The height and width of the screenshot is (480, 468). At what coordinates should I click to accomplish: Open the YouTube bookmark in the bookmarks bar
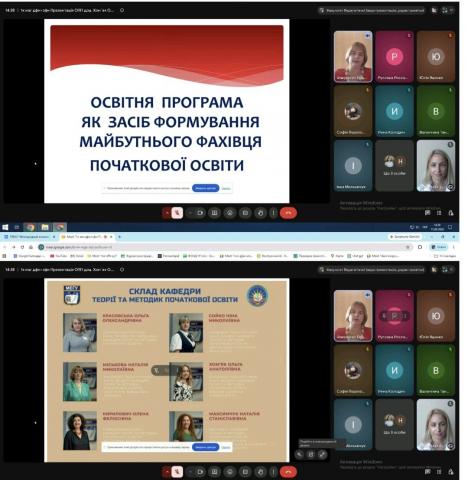pyautogui.click(x=58, y=256)
